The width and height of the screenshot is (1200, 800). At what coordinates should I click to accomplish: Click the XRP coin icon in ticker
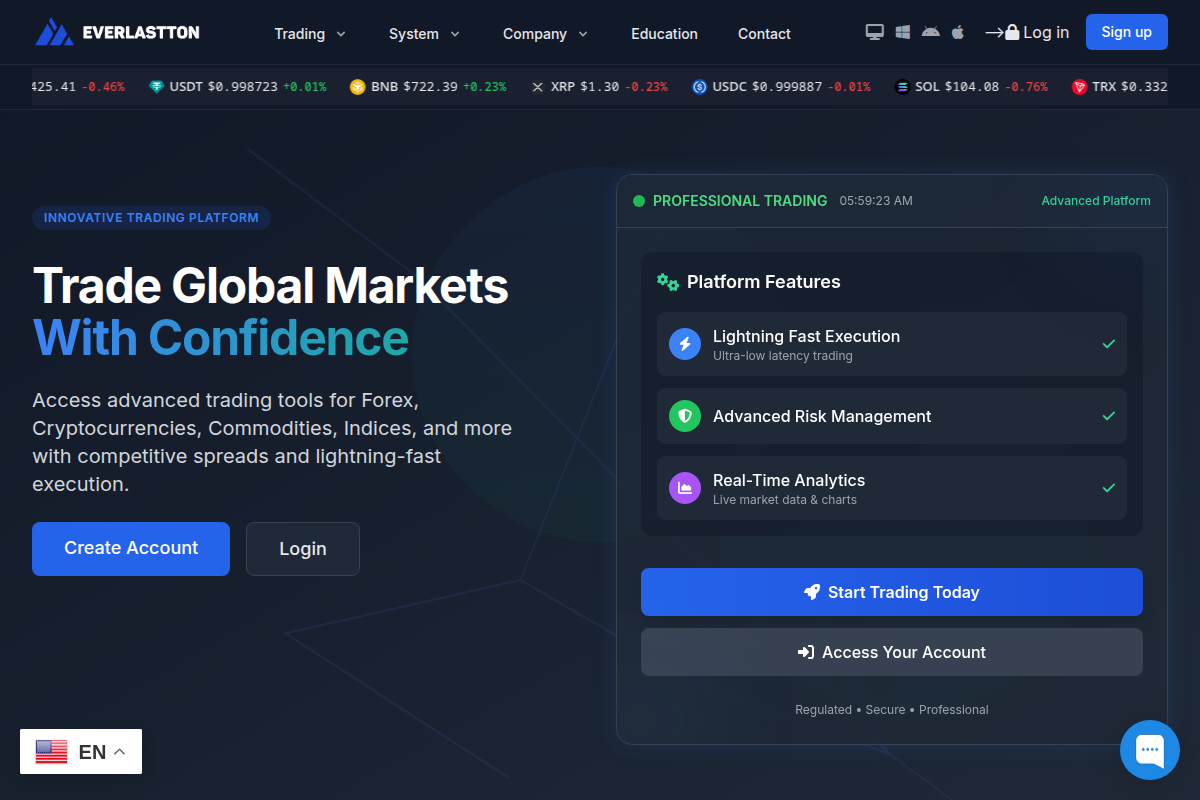(538, 87)
